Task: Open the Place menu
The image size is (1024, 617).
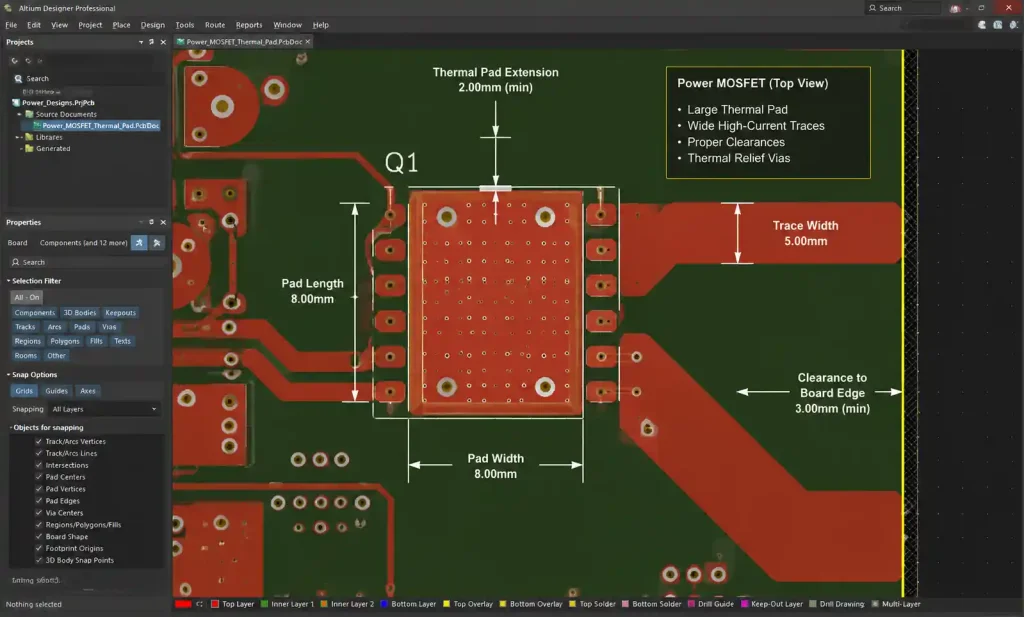Action: tap(121, 25)
